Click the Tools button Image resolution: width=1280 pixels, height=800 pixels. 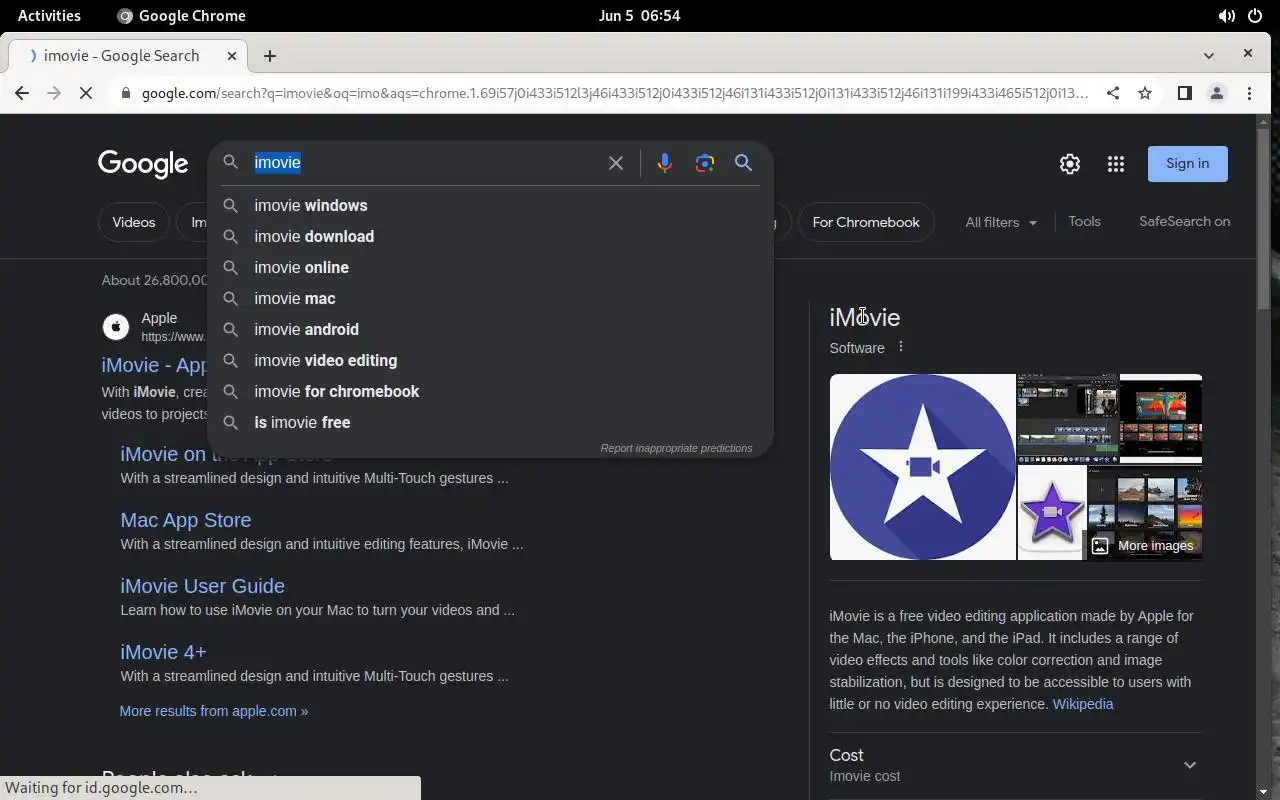[x=1084, y=221]
